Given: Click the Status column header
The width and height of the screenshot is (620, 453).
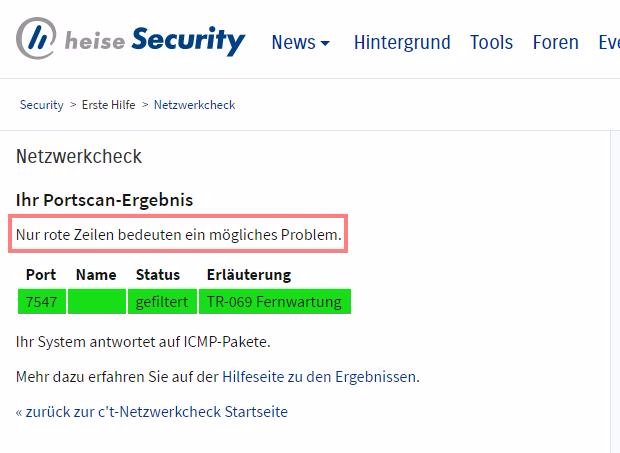Looking at the screenshot, I should pyautogui.click(x=158, y=274).
